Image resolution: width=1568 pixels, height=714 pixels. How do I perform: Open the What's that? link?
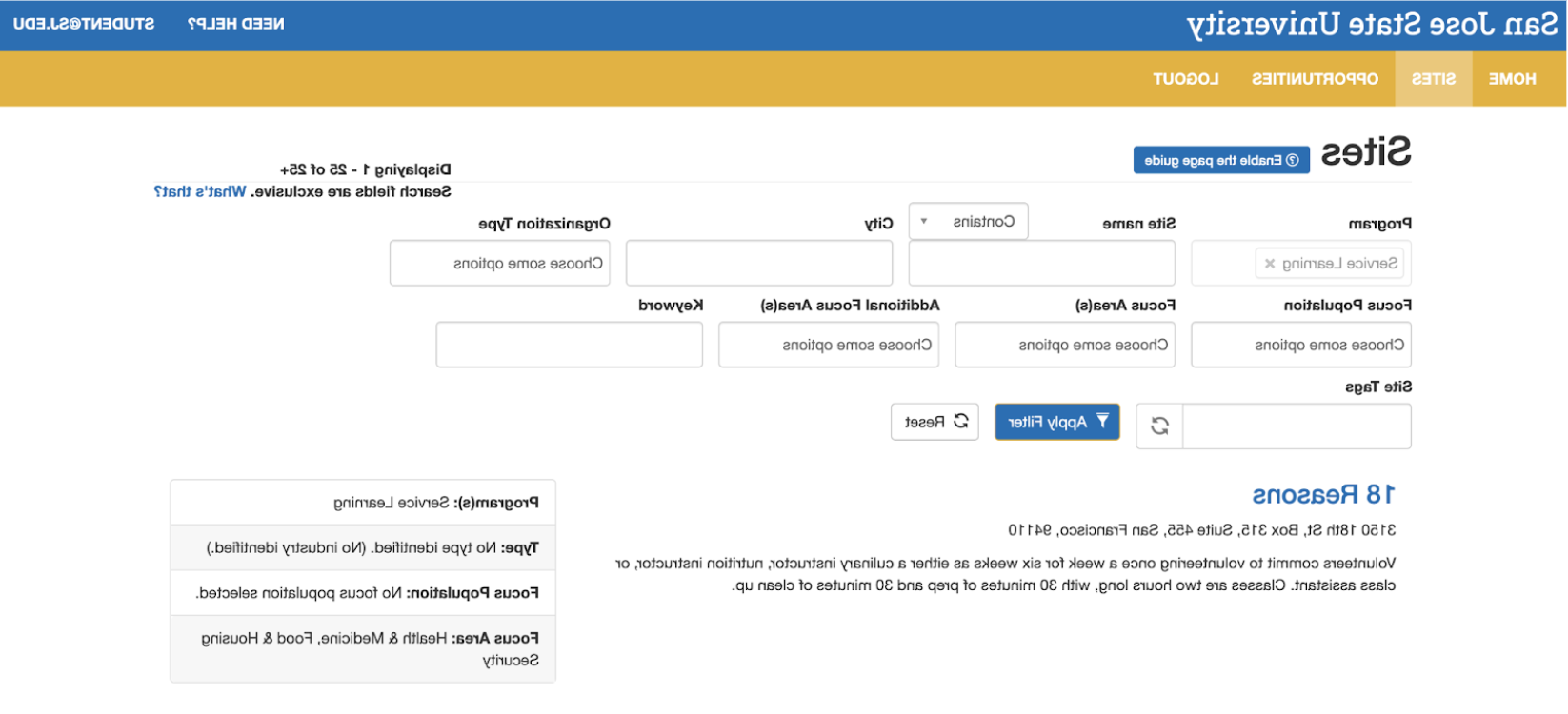[200, 191]
